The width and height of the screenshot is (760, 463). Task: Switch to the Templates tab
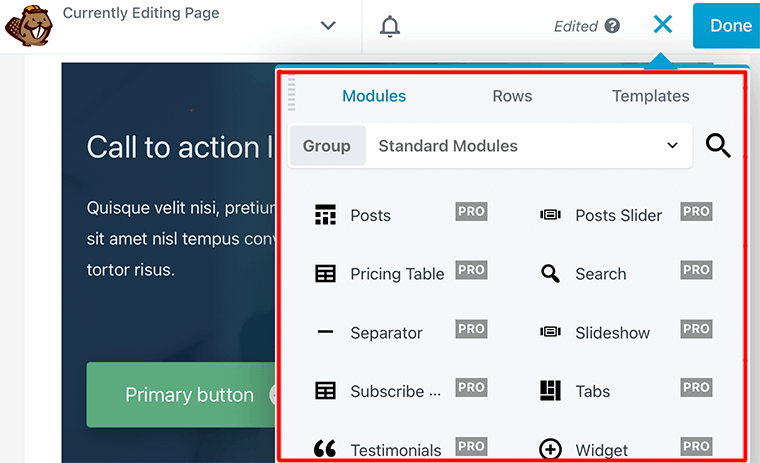pyautogui.click(x=650, y=96)
